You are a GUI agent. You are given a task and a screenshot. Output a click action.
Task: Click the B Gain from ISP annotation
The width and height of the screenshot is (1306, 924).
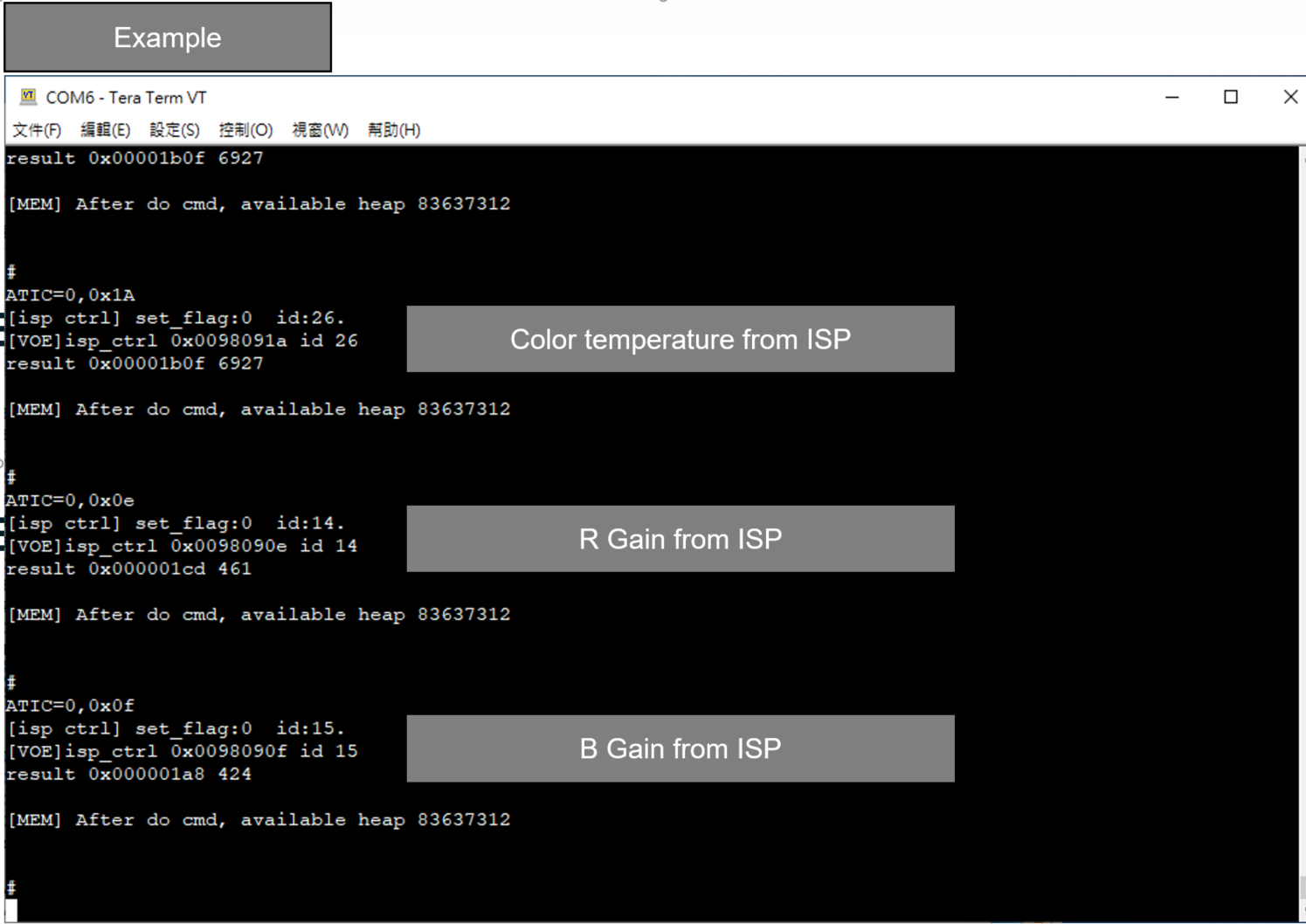click(680, 748)
